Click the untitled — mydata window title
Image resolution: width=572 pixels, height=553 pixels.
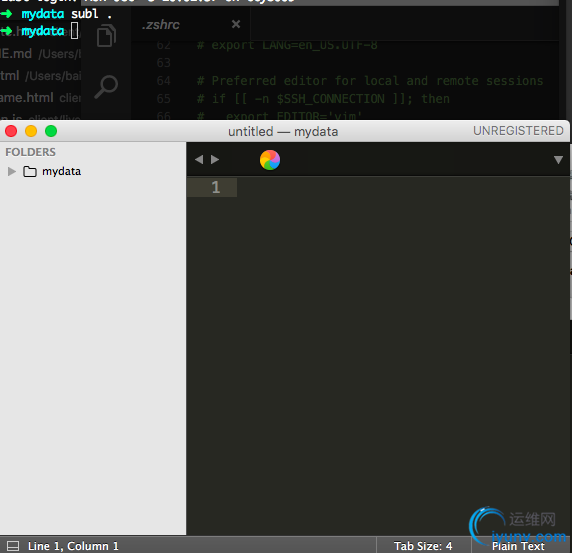(283, 131)
